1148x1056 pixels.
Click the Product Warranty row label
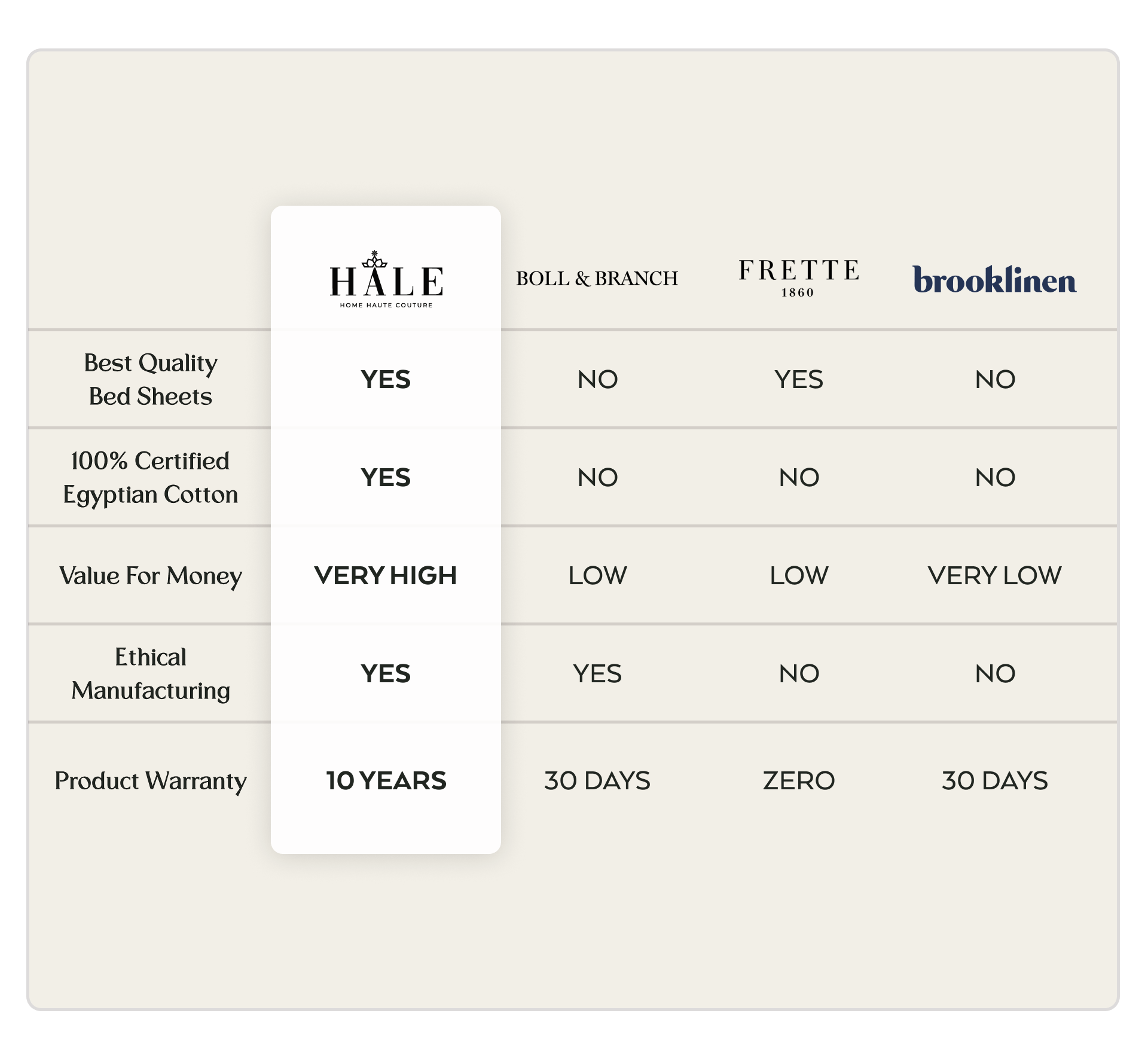[151, 781]
